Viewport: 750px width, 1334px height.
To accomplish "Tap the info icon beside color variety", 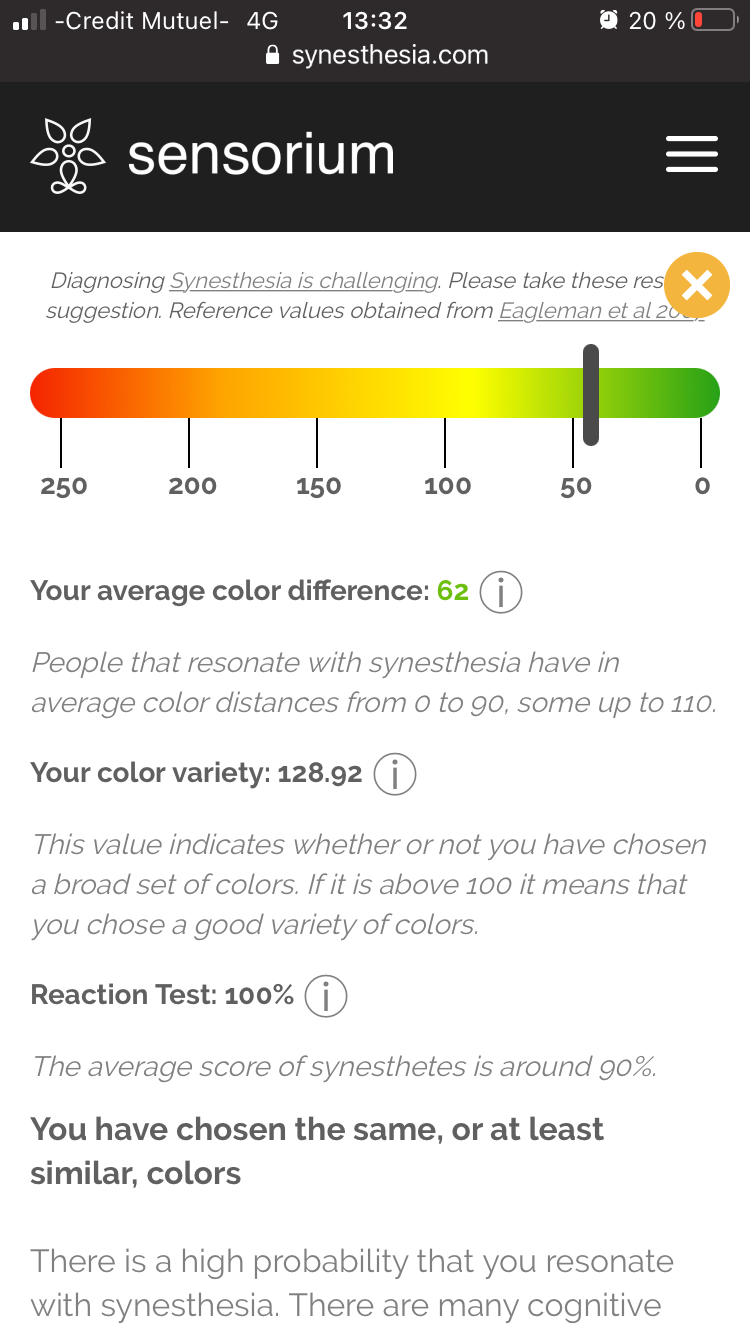I will pyautogui.click(x=394, y=774).
